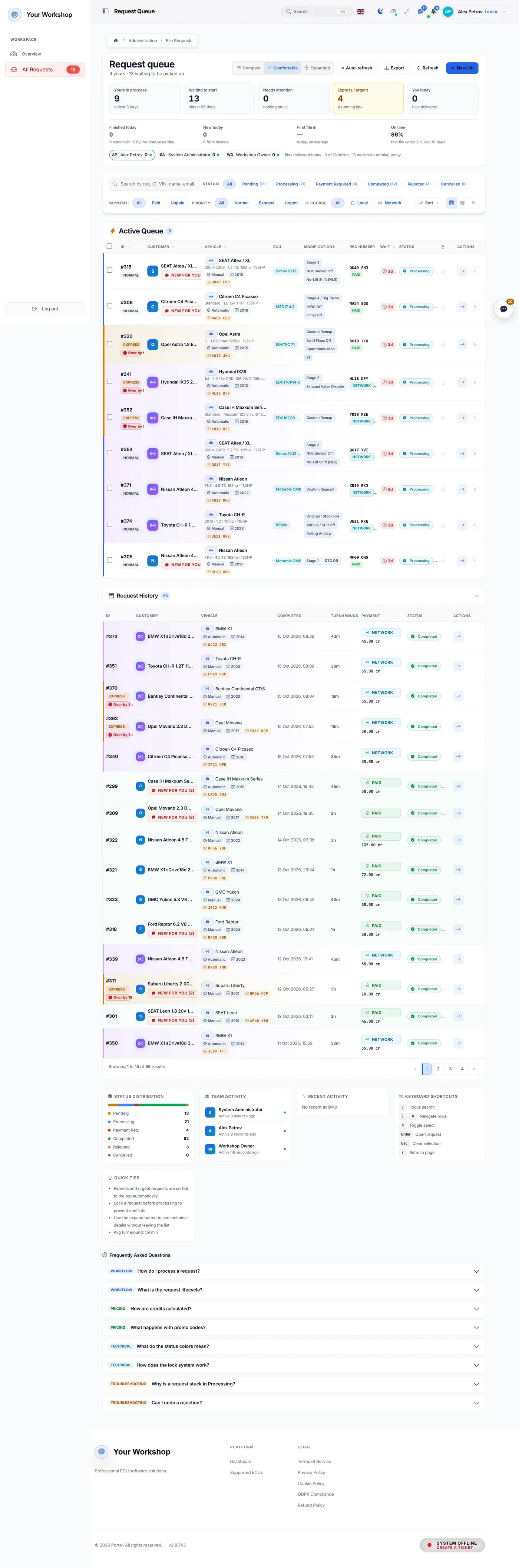Filter source by Network
Viewport: 519px width, 1568px height.
[389, 203]
